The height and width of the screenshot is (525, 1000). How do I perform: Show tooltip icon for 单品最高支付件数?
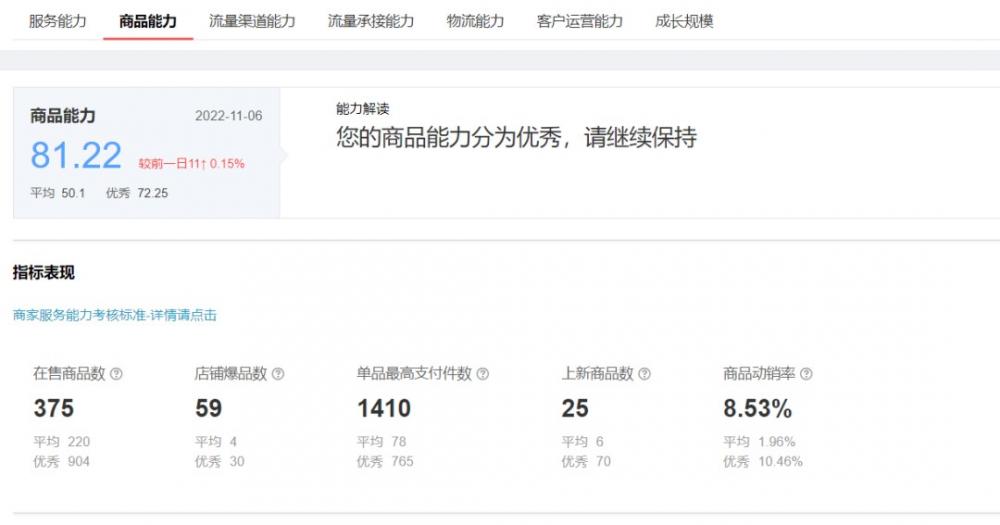coord(483,374)
